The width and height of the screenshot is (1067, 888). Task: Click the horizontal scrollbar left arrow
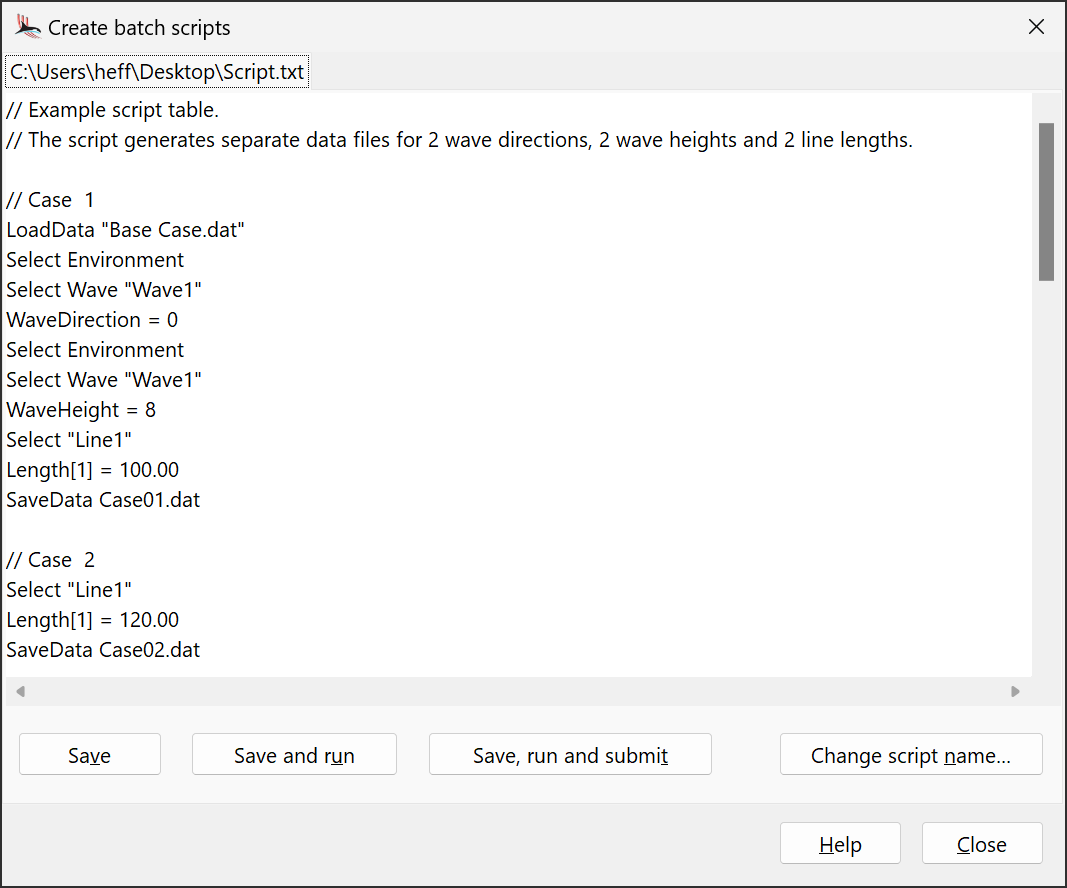[20, 691]
